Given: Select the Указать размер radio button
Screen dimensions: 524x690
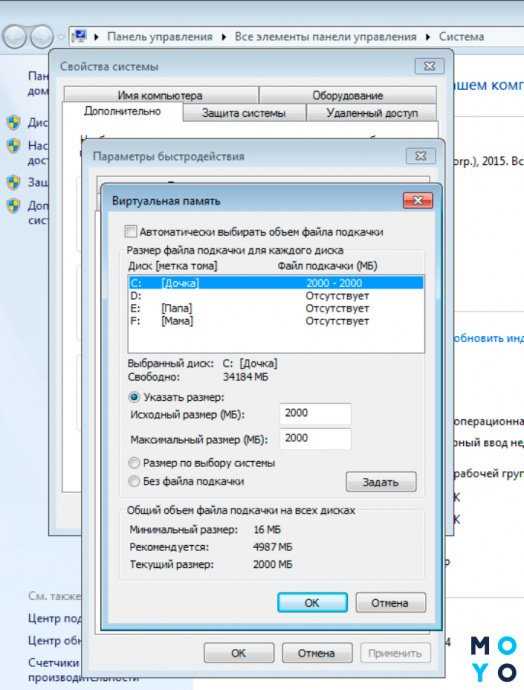Looking at the screenshot, I should (x=134, y=397).
